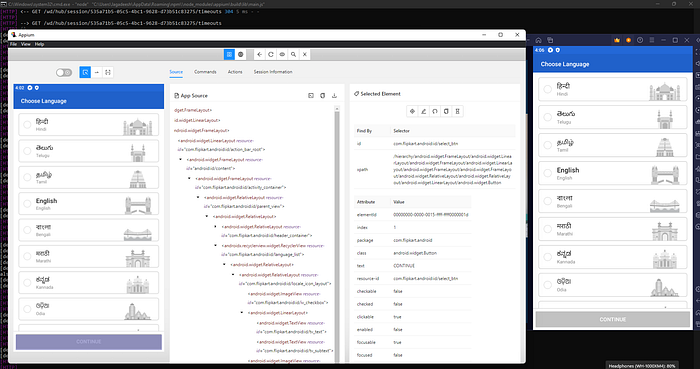Switch to the Actions tab

[235, 72]
